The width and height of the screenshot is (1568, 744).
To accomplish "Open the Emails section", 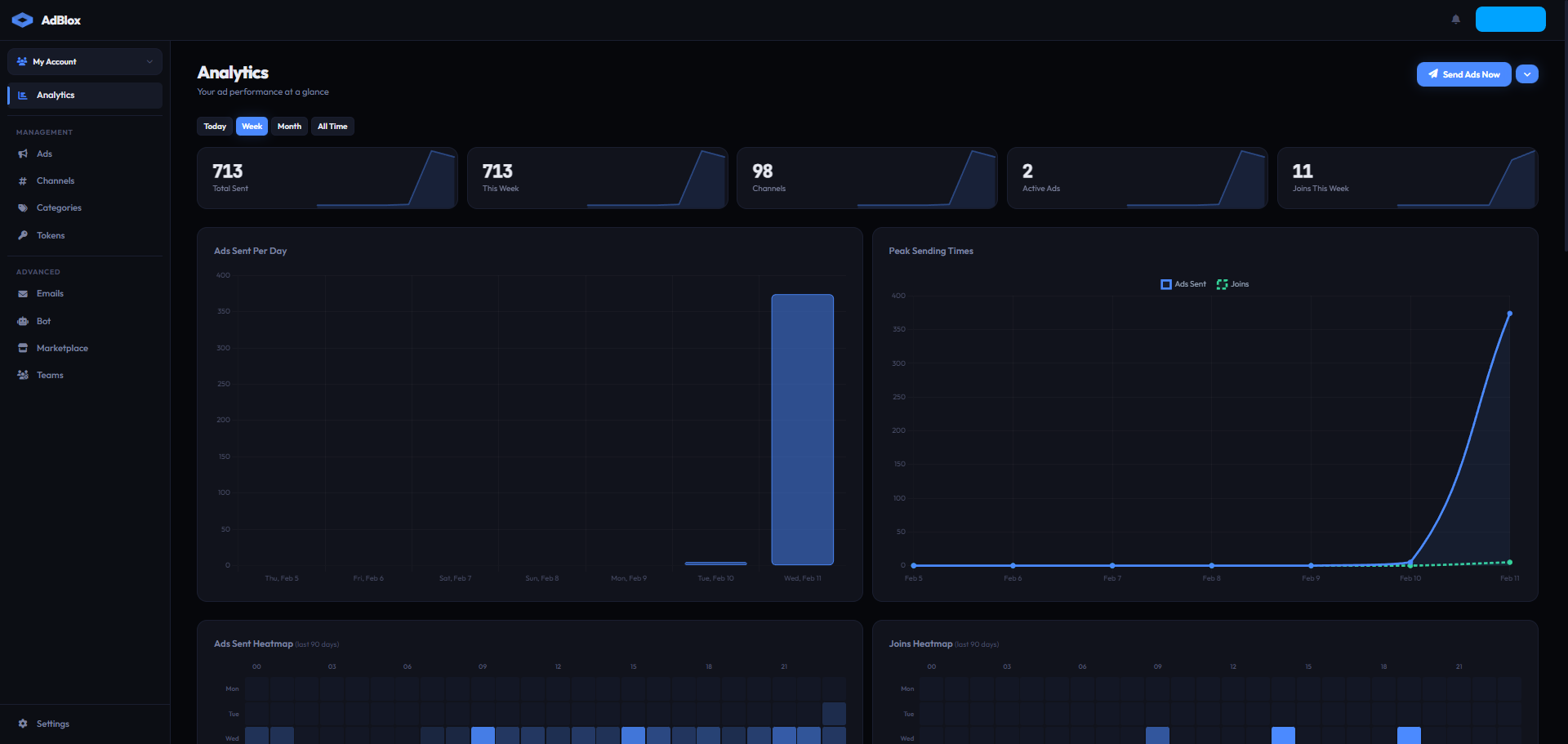I will (51, 293).
